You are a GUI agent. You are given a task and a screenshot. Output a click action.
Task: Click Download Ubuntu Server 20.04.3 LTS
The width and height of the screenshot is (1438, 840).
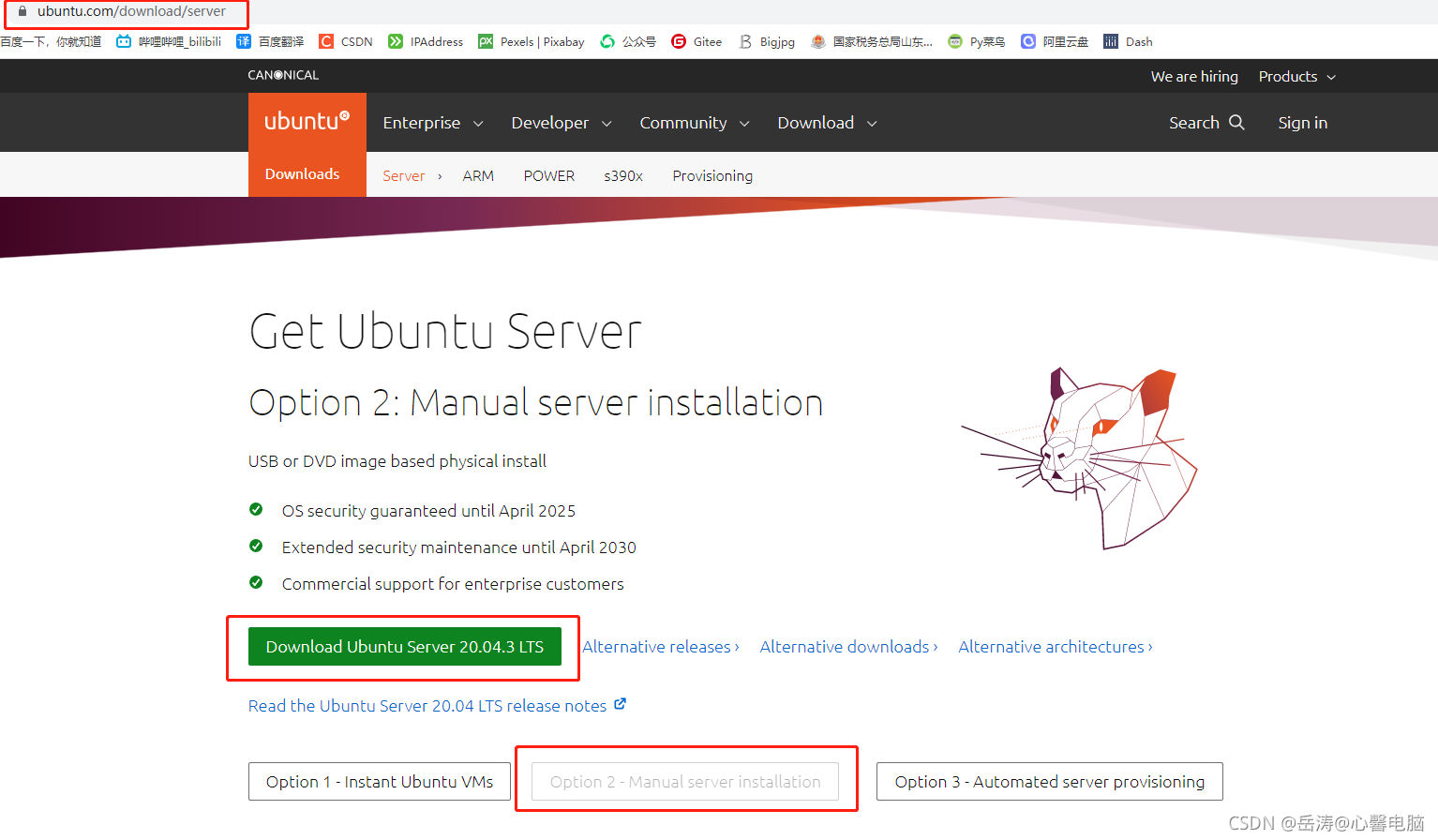pos(405,647)
